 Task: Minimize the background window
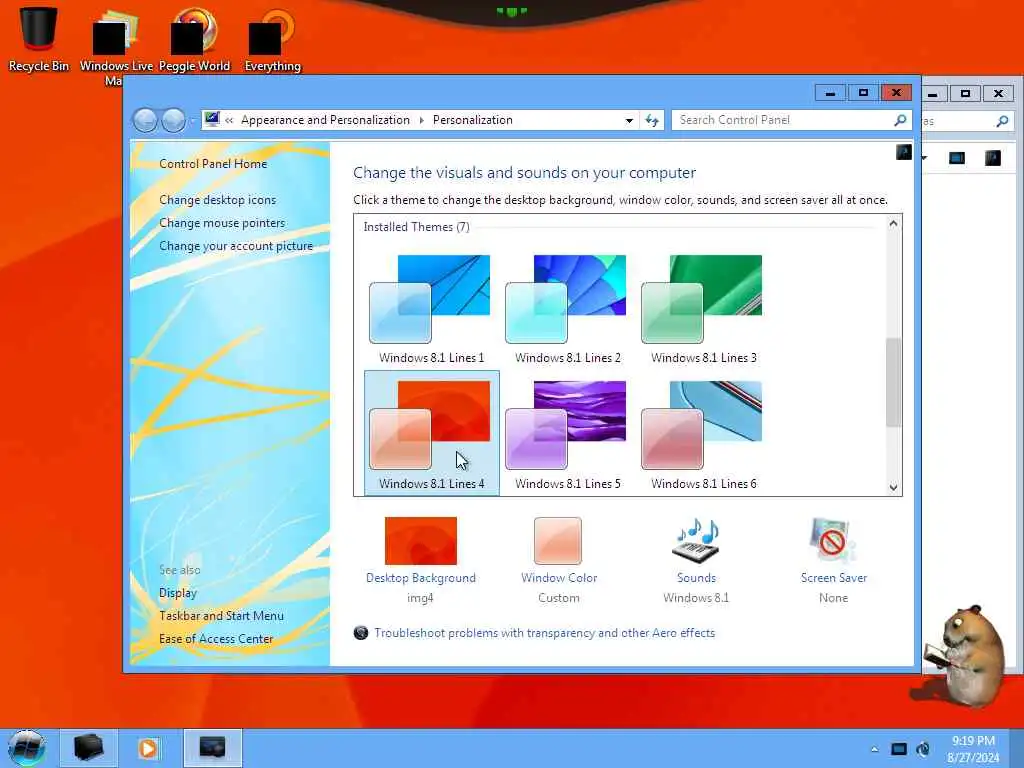933,94
